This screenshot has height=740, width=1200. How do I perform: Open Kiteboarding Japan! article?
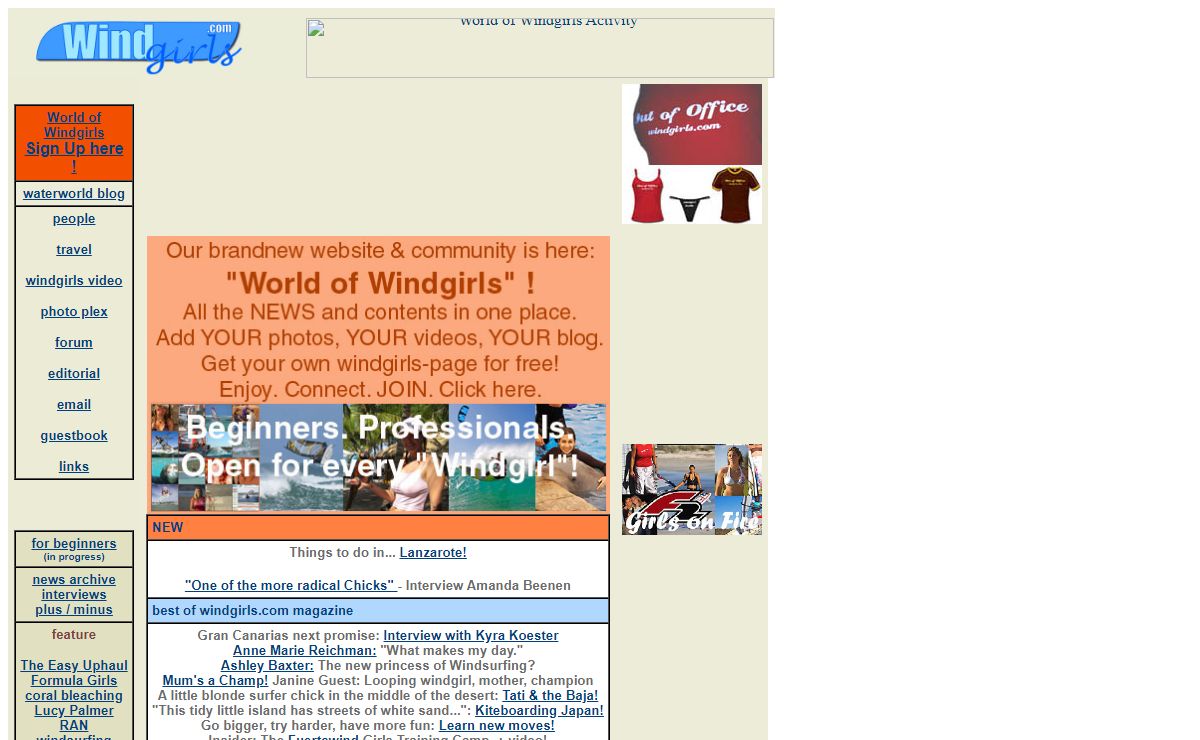click(x=539, y=711)
